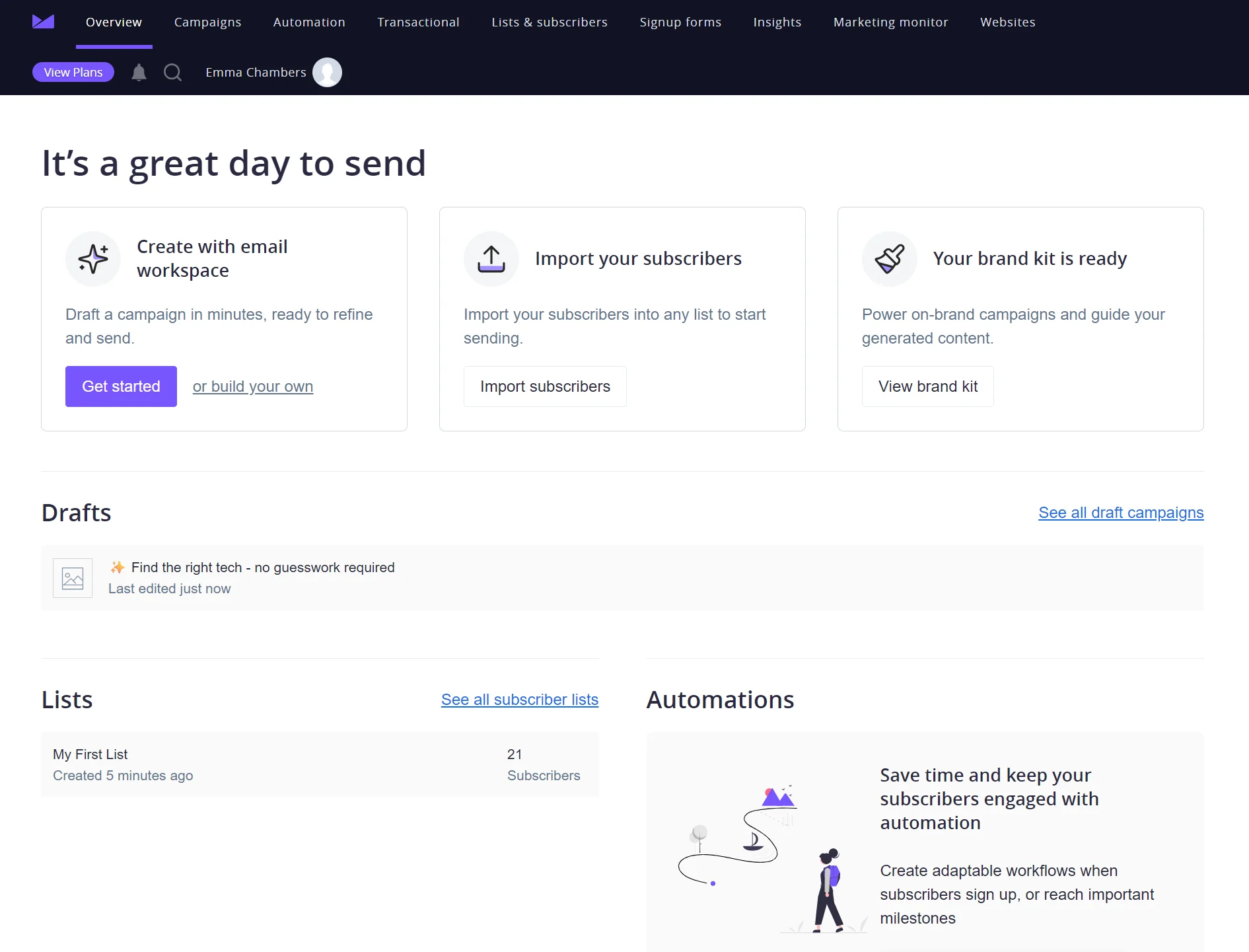The width and height of the screenshot is (1249, 952).
Task: Click the Campaign Monitor envelope logo
Action: coord(43,22)
